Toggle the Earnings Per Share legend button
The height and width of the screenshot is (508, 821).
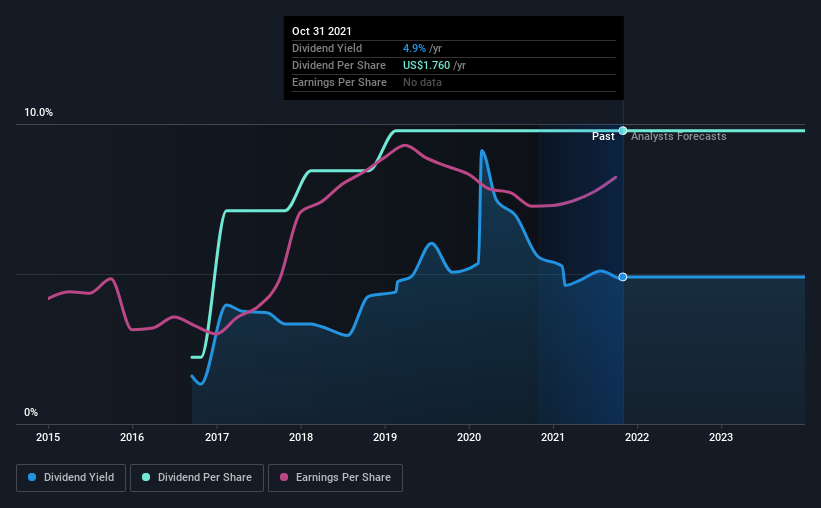point(335,478)
